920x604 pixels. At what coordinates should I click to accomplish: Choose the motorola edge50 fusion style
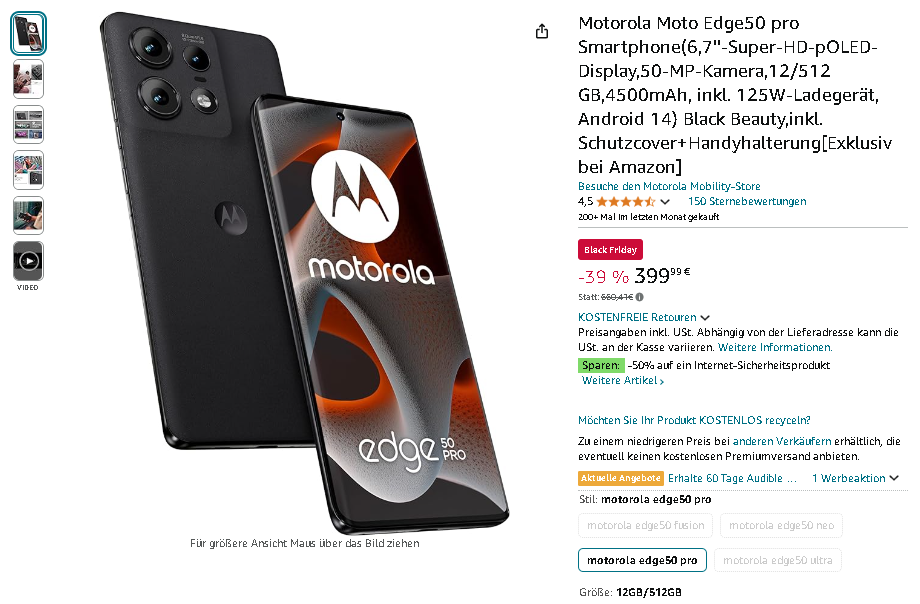point(645,525)
